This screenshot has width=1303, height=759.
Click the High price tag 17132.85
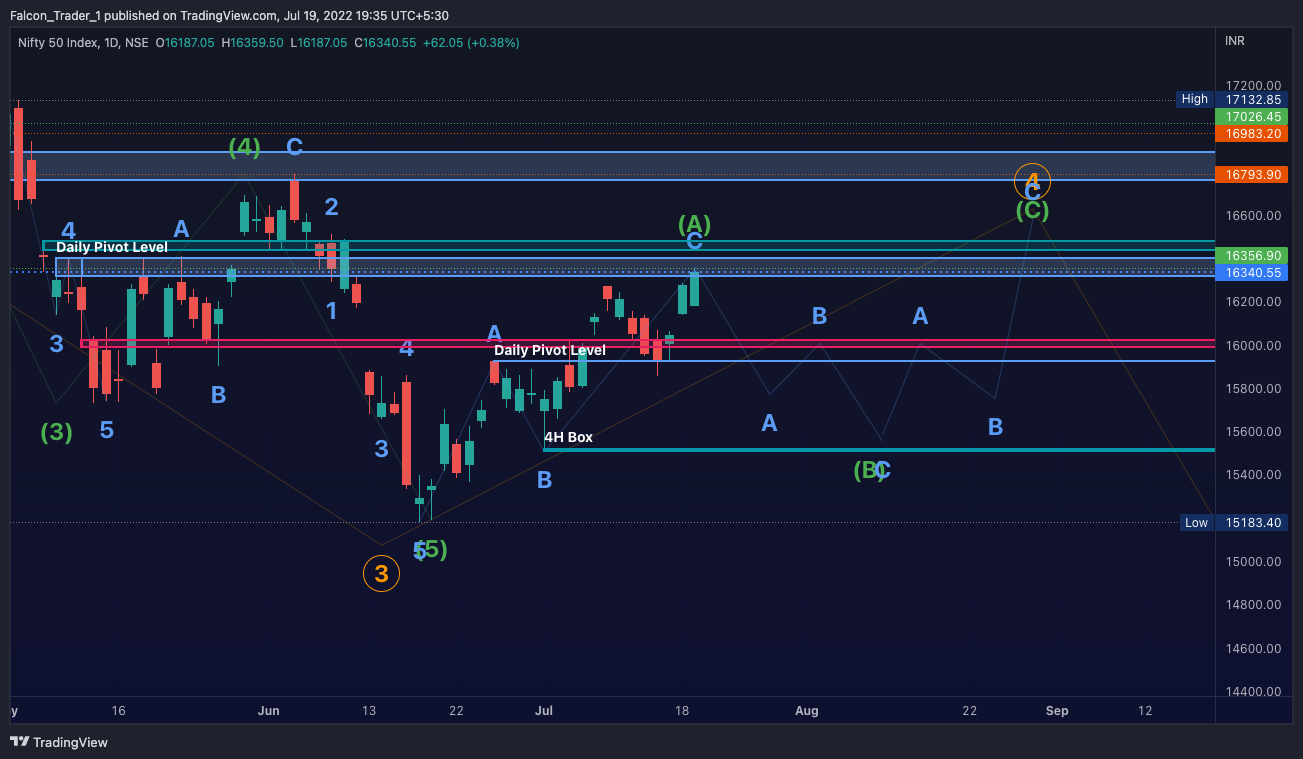click(1253, 99)
